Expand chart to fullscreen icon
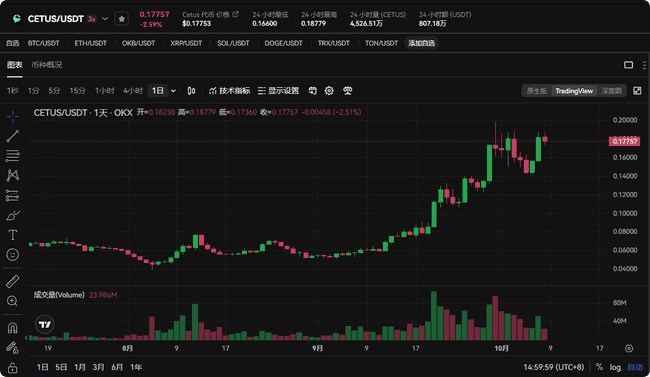The width and height of the screenshot is (650, 377). click(637, 91)
